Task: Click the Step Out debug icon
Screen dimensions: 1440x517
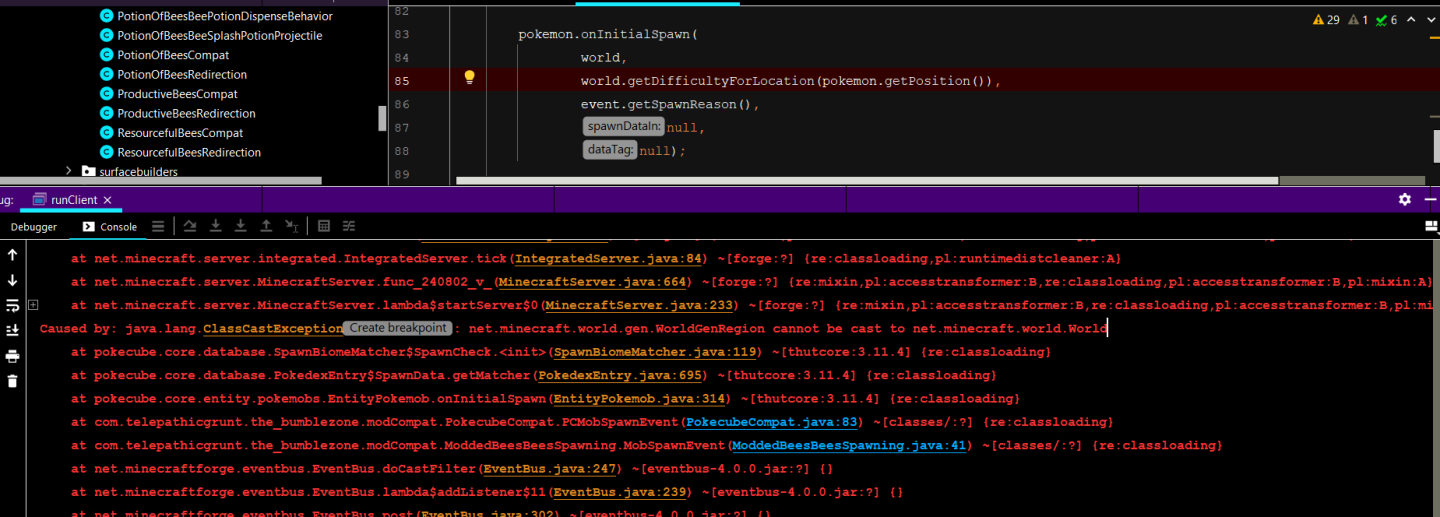Action: click(x=266, y=227)
